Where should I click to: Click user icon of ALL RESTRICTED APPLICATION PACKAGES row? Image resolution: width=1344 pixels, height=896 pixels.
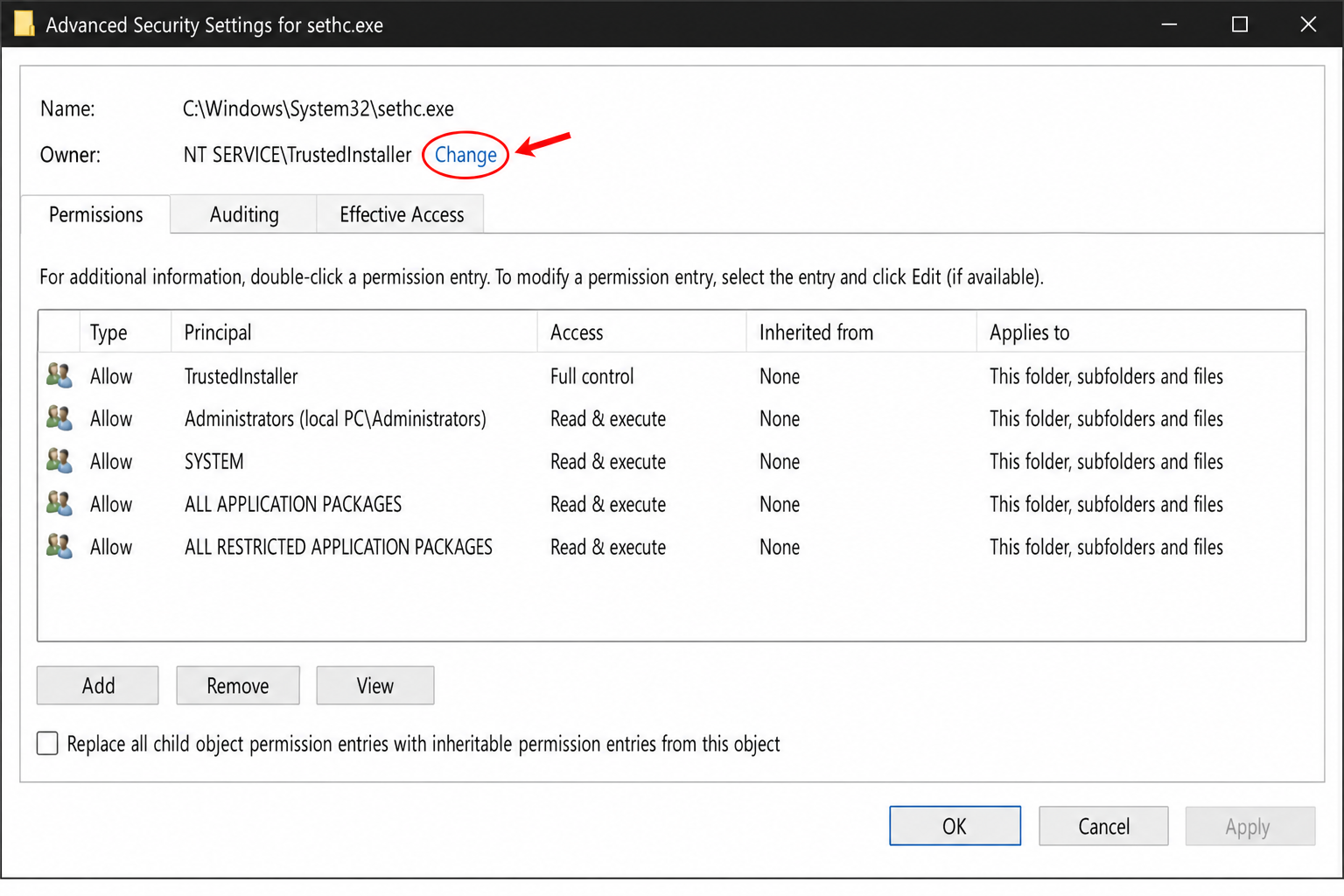click(x=59, y=547)
